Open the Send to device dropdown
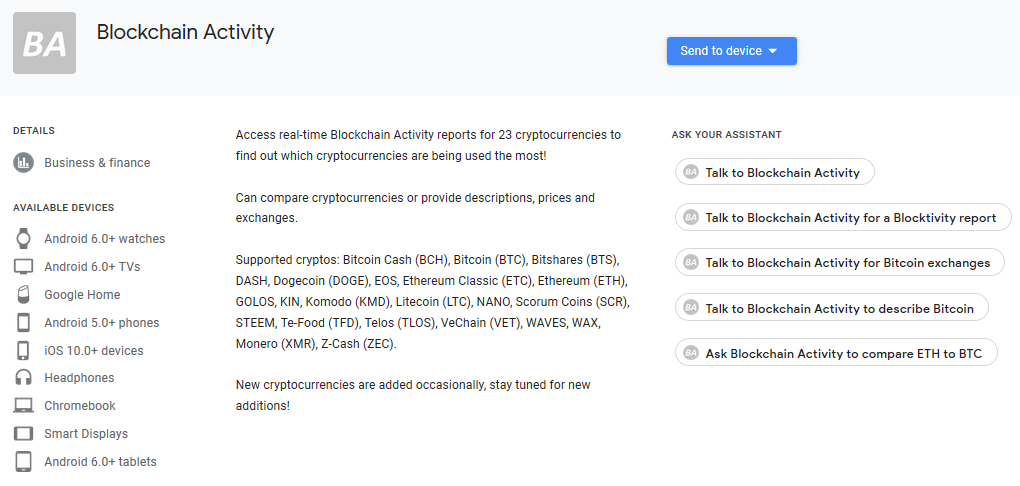The width and height of the screenshot is (1020, 486). (x=732, y=51)
